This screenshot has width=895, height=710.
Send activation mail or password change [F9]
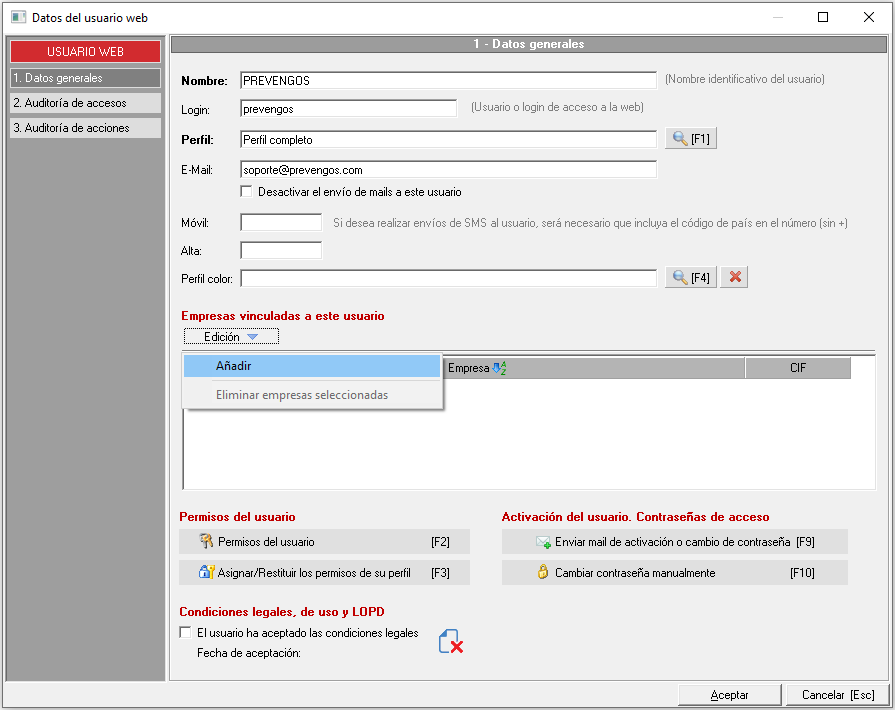click(674, 542)
